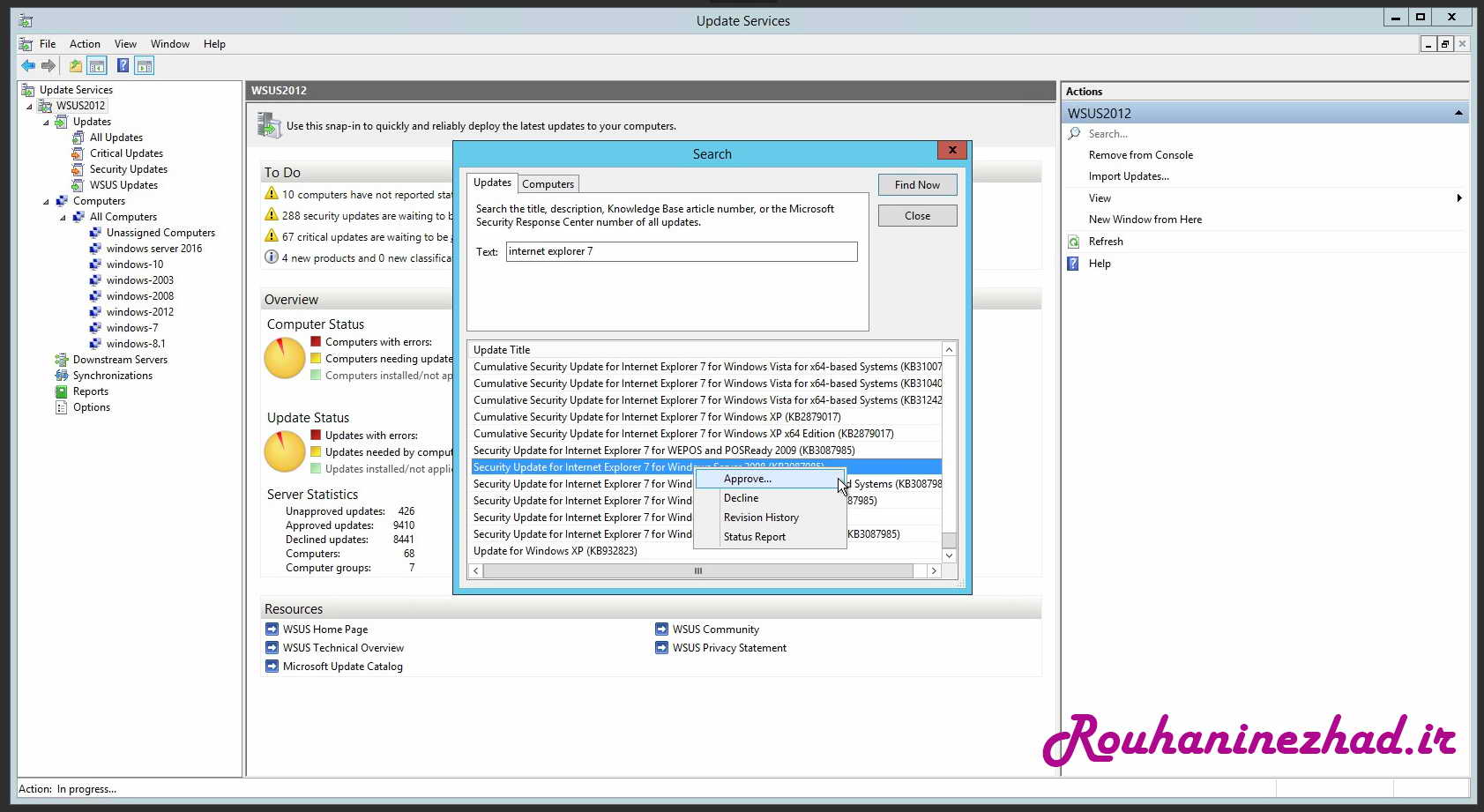Select windows-2008 computer group
Image resolution: width=1484 pixels, height=812 pixels.
[140, 296]
